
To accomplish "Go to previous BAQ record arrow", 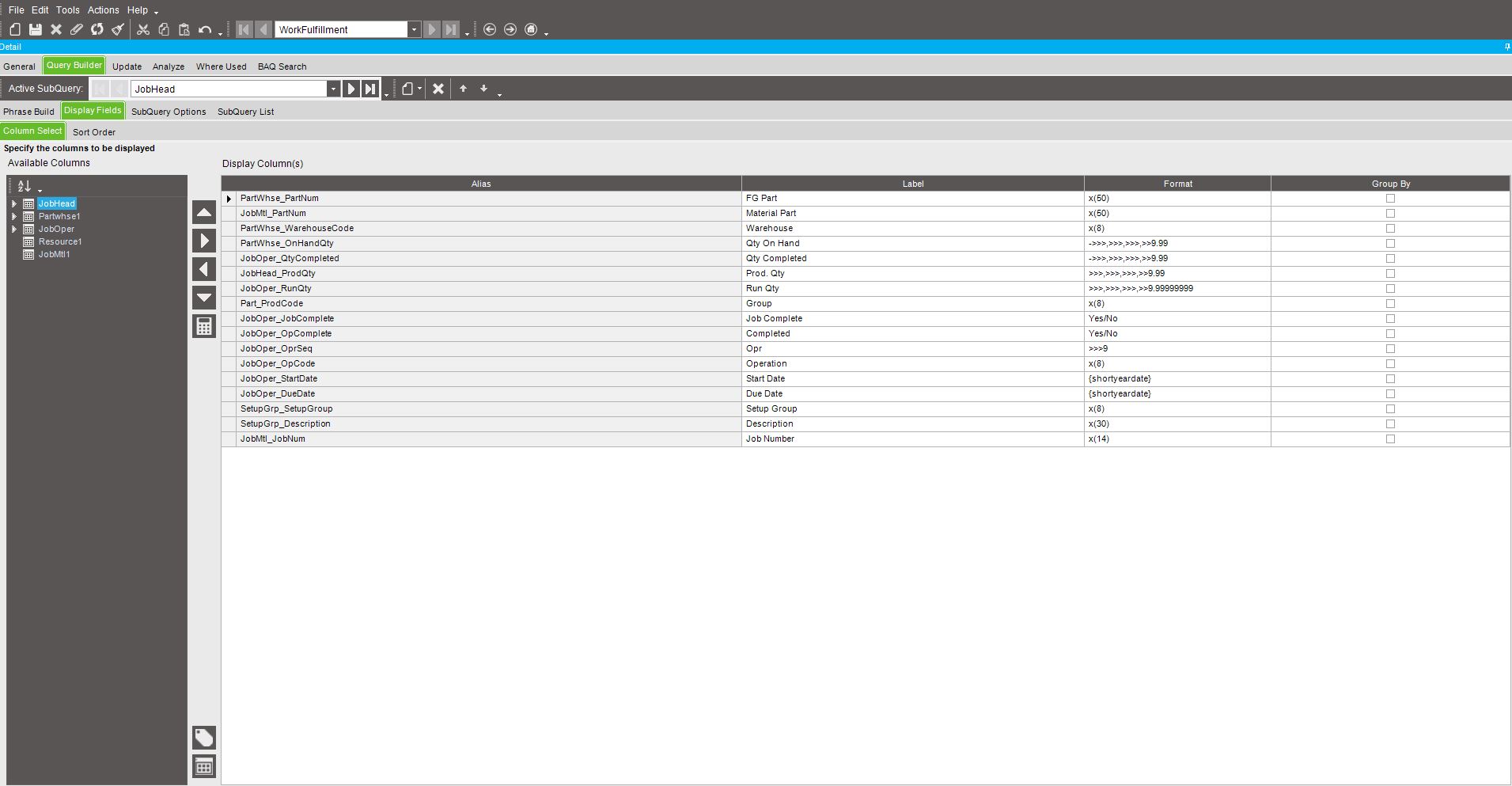I will (x=263, y=29).
